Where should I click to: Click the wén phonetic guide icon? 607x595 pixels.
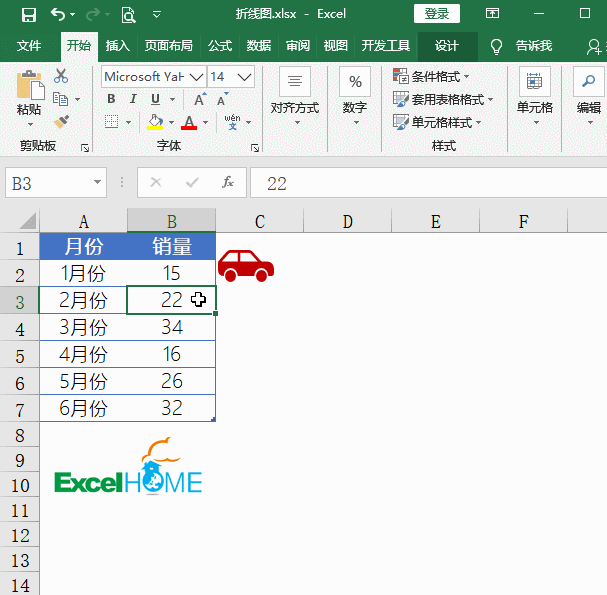coord(233,122)
